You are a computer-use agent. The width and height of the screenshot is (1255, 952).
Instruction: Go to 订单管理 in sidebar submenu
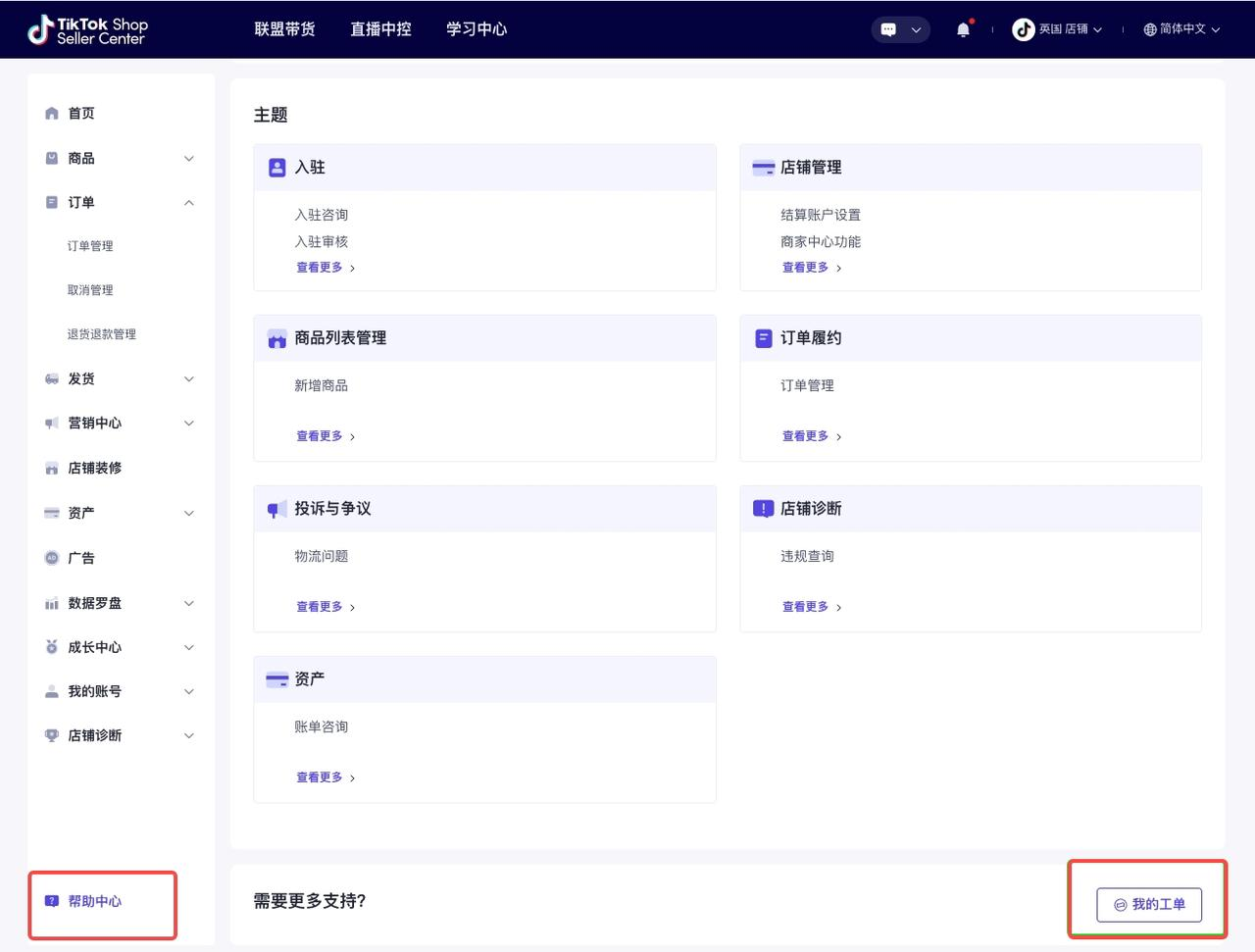pos(90,246)
